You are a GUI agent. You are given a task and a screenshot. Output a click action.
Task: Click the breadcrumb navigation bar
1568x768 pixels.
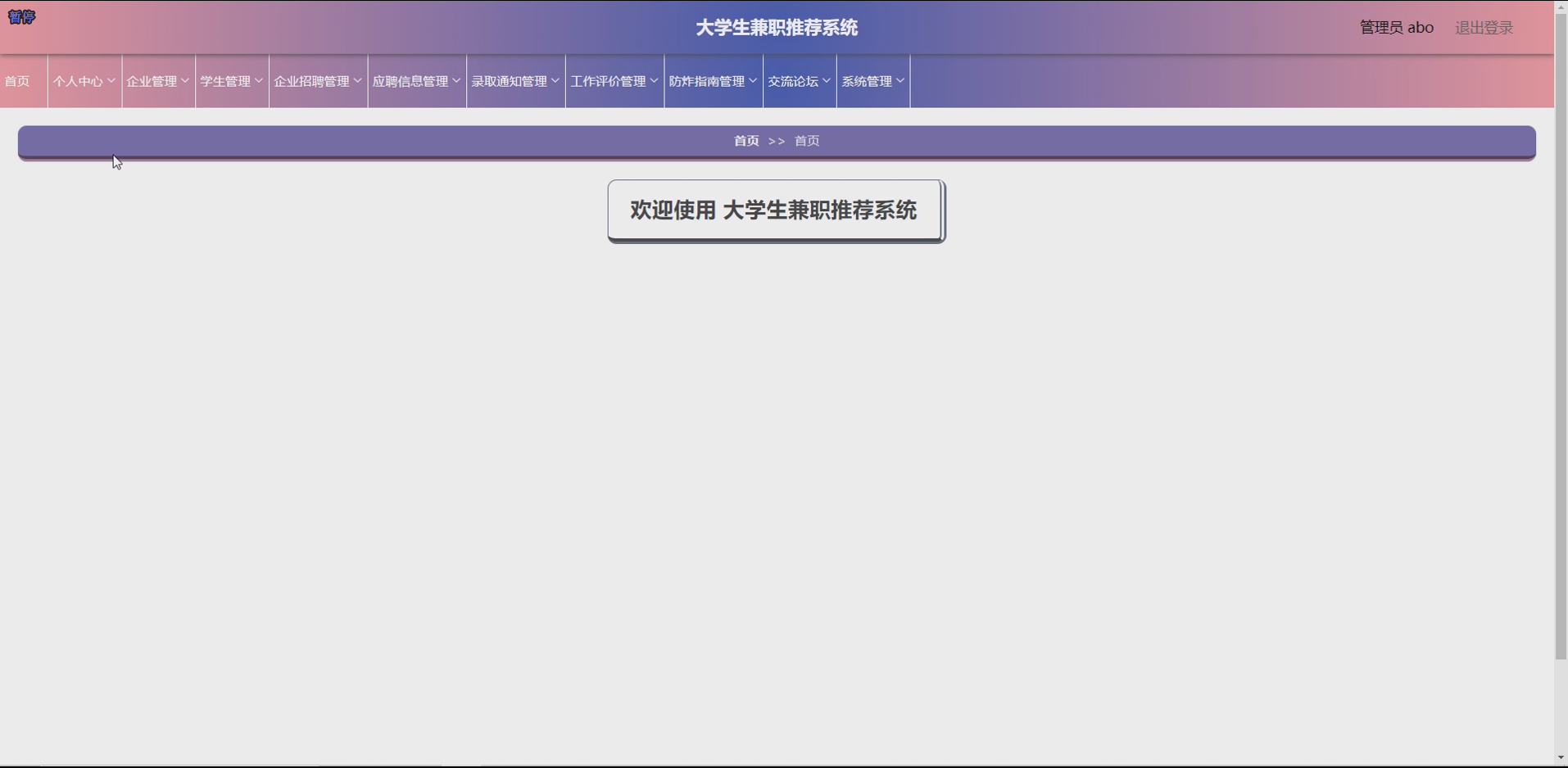(776, 142)
